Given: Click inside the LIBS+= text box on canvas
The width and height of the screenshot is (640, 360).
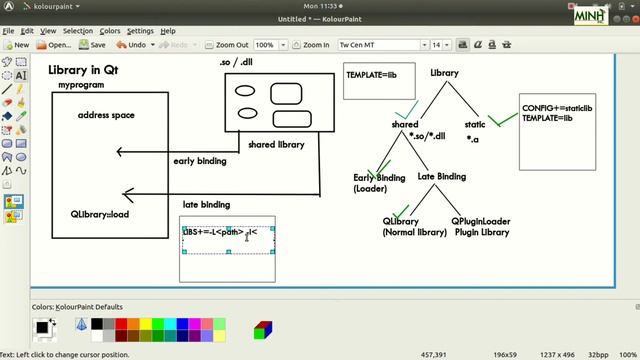Looking at the screenshot, I should click(x=229, y=240).
